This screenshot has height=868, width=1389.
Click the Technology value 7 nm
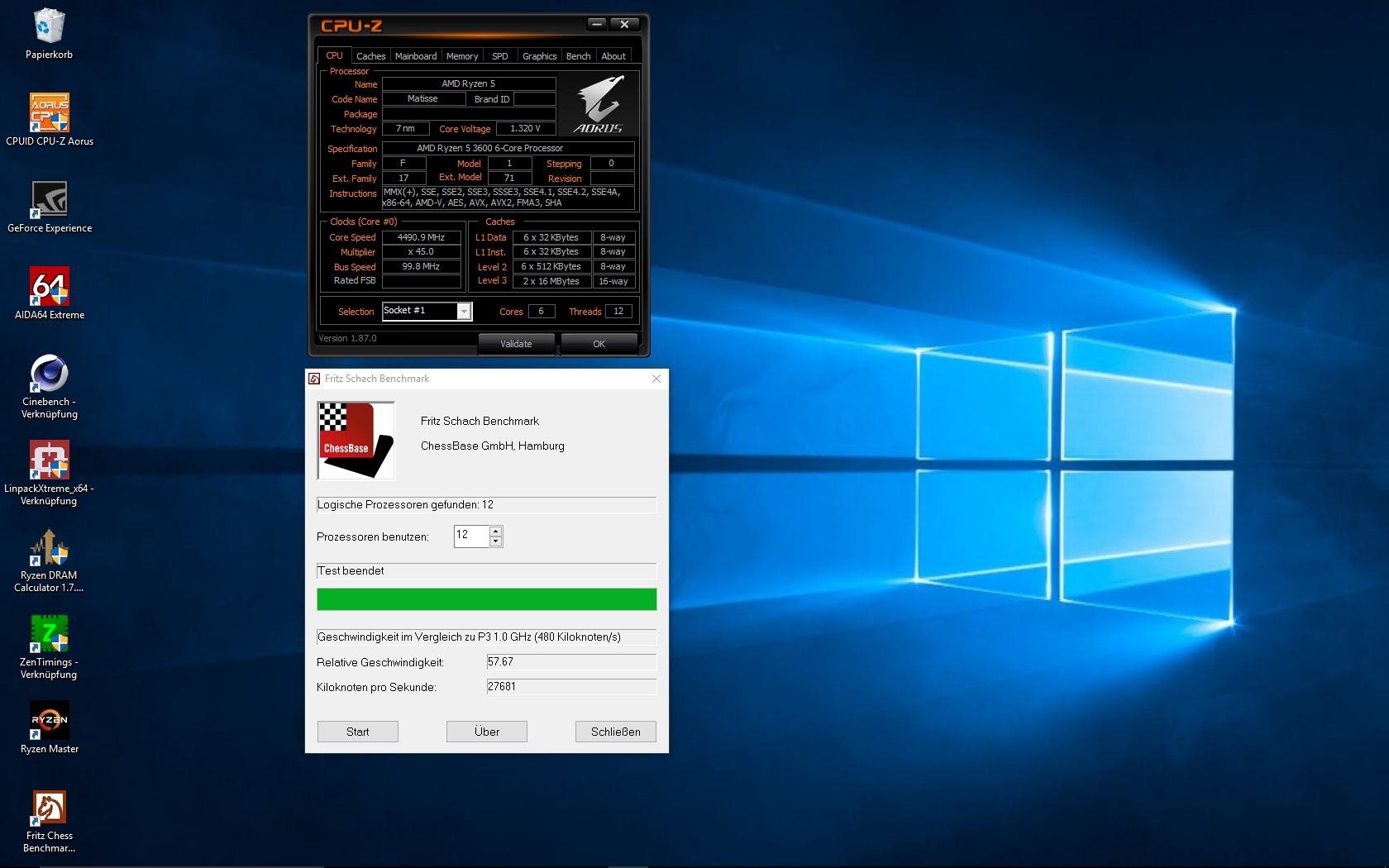point(405,128)
